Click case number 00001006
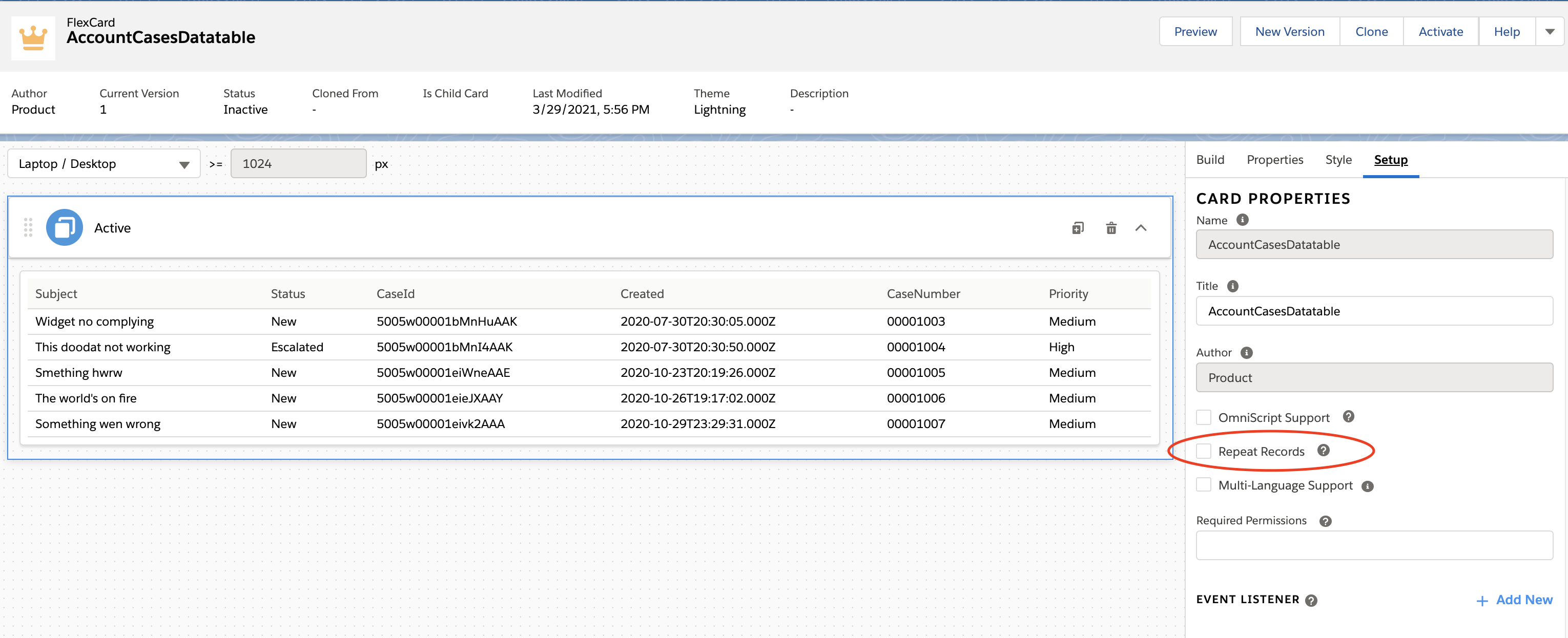1568x638 pixels. pyautogui.click(x=916, y=398)
